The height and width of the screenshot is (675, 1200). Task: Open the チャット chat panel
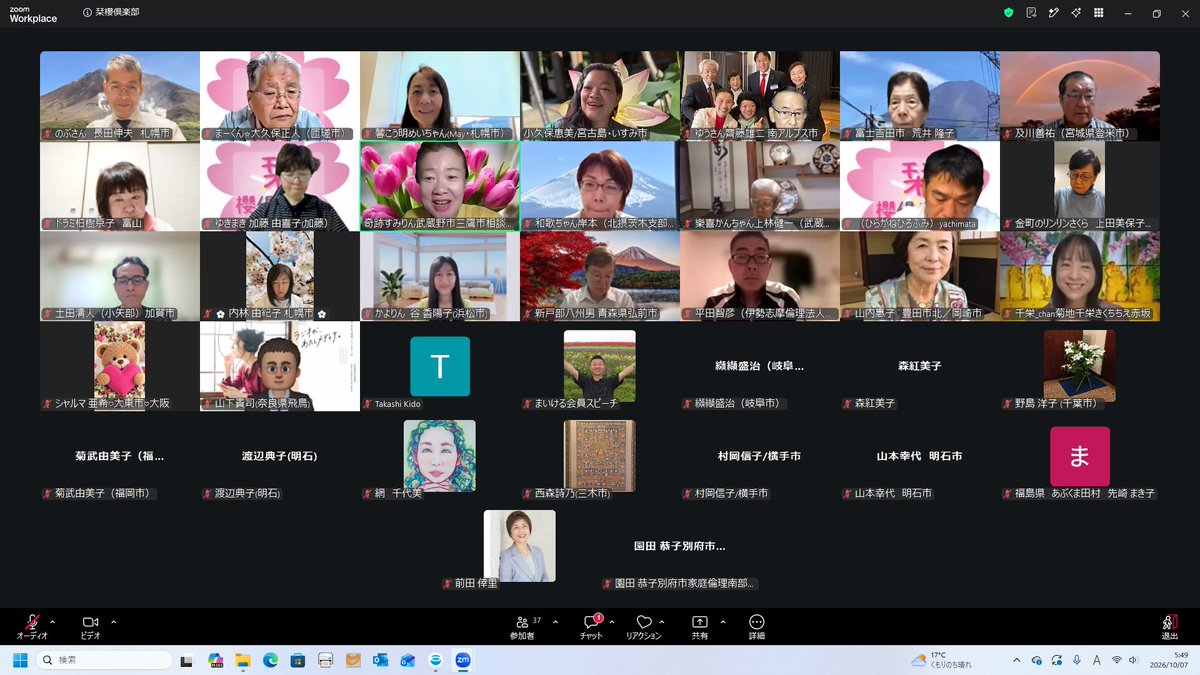coord(592,626)
